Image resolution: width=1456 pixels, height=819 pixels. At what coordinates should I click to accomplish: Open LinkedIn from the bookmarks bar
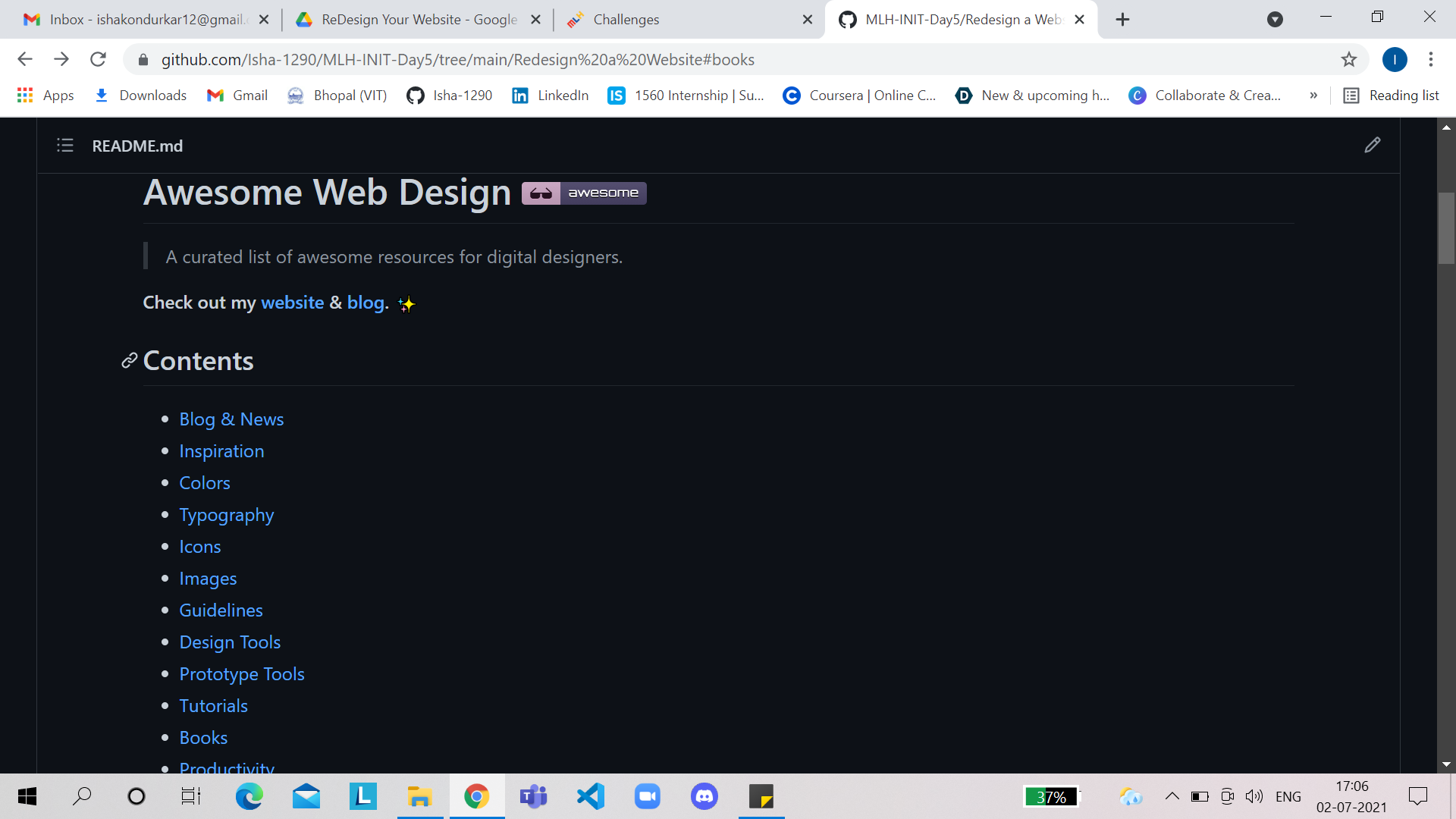click(549, 96)
